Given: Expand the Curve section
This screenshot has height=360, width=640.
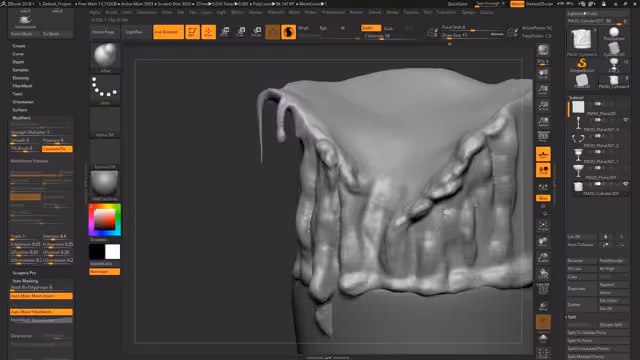Looking at the screenshot, I should pyautogui.click(x=18, y=54).
